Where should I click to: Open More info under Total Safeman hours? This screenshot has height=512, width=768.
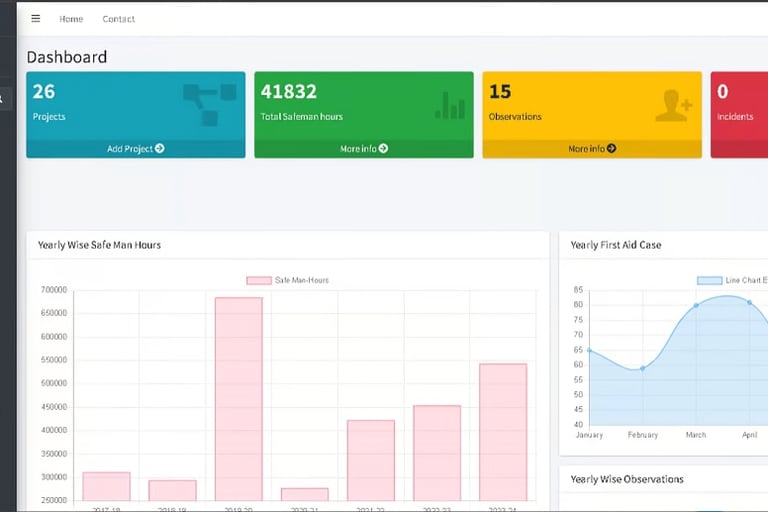click(364, 148)
